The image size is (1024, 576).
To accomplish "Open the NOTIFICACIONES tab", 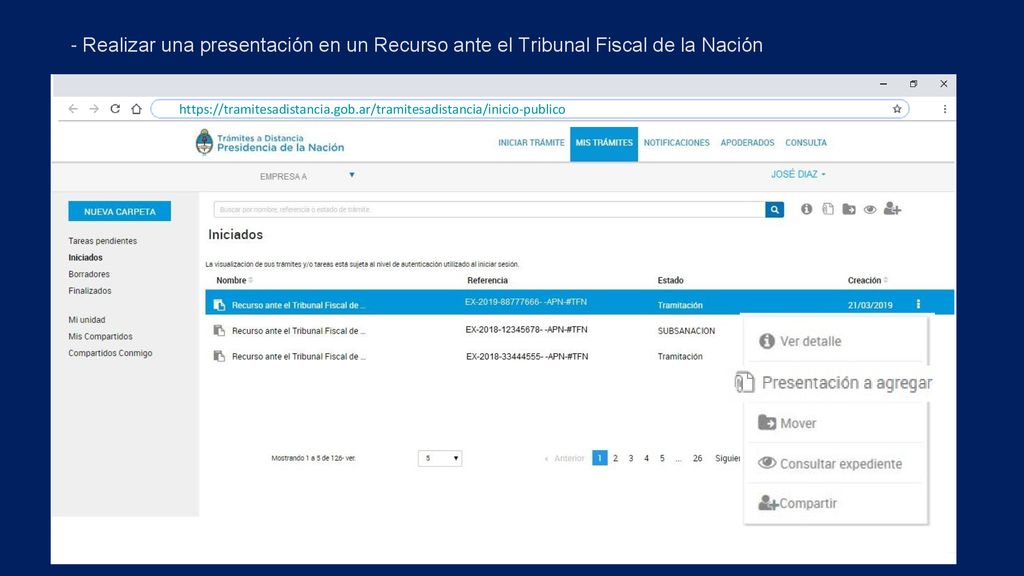I will point(677,142).
